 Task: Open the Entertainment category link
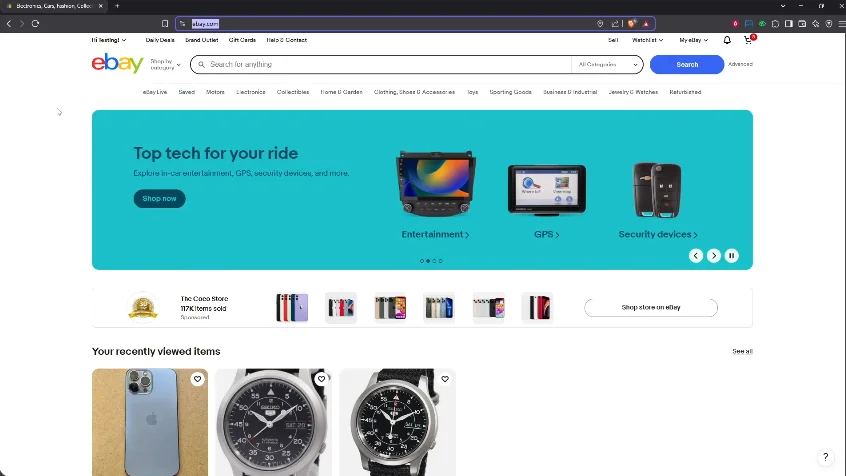[435, 234]
